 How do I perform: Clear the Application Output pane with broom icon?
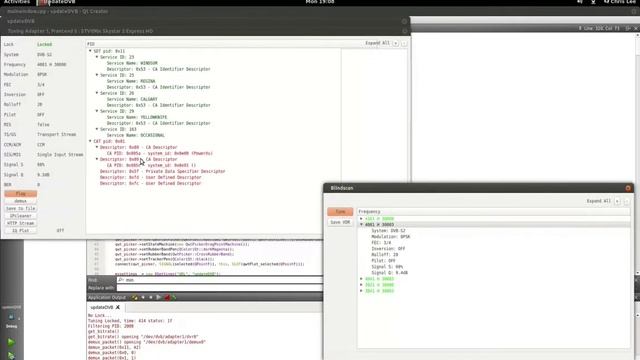pos(135,297)
